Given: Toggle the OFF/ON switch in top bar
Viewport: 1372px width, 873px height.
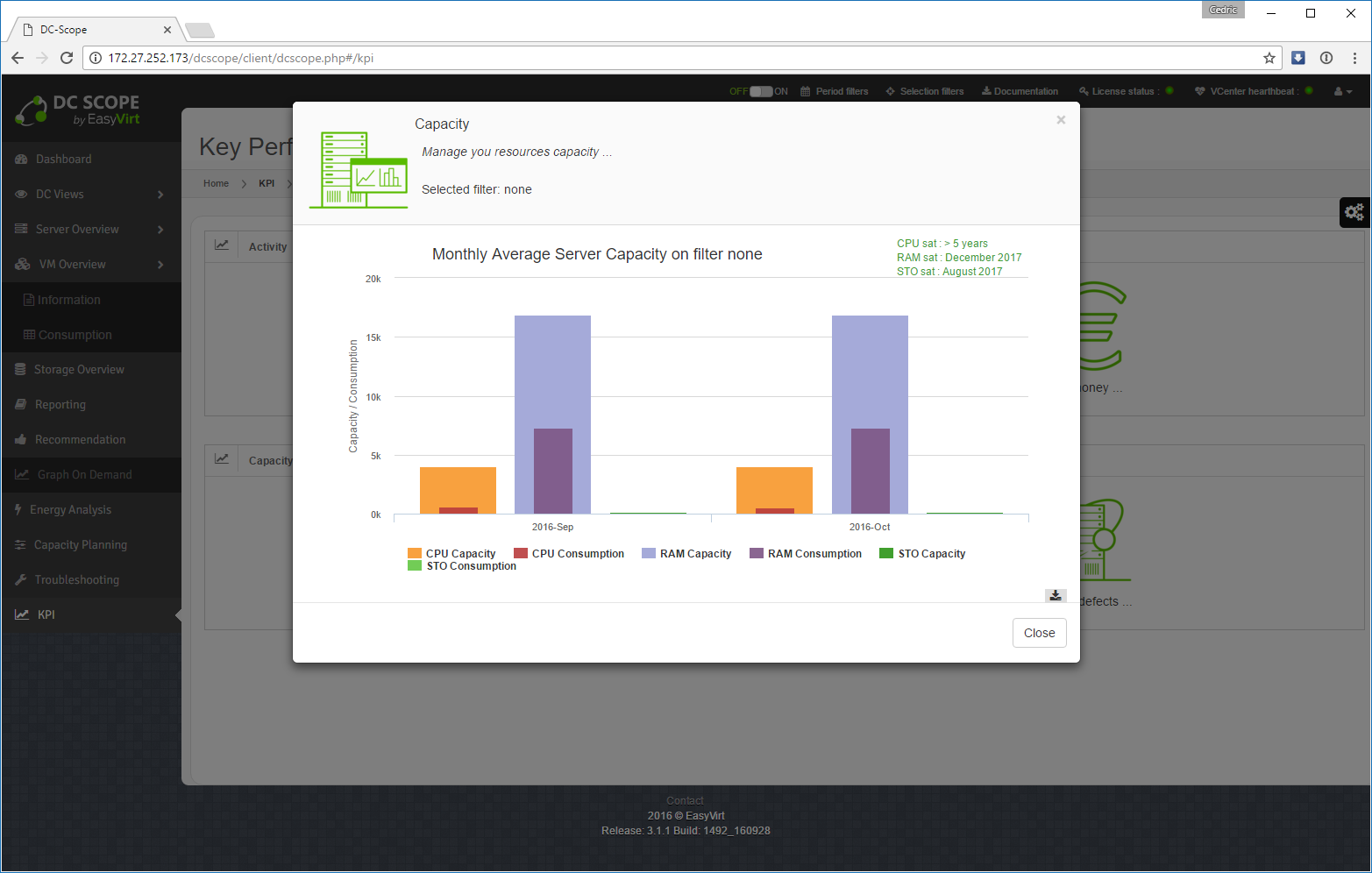Looking at the screenshot, I should click(x=760, y=91).
